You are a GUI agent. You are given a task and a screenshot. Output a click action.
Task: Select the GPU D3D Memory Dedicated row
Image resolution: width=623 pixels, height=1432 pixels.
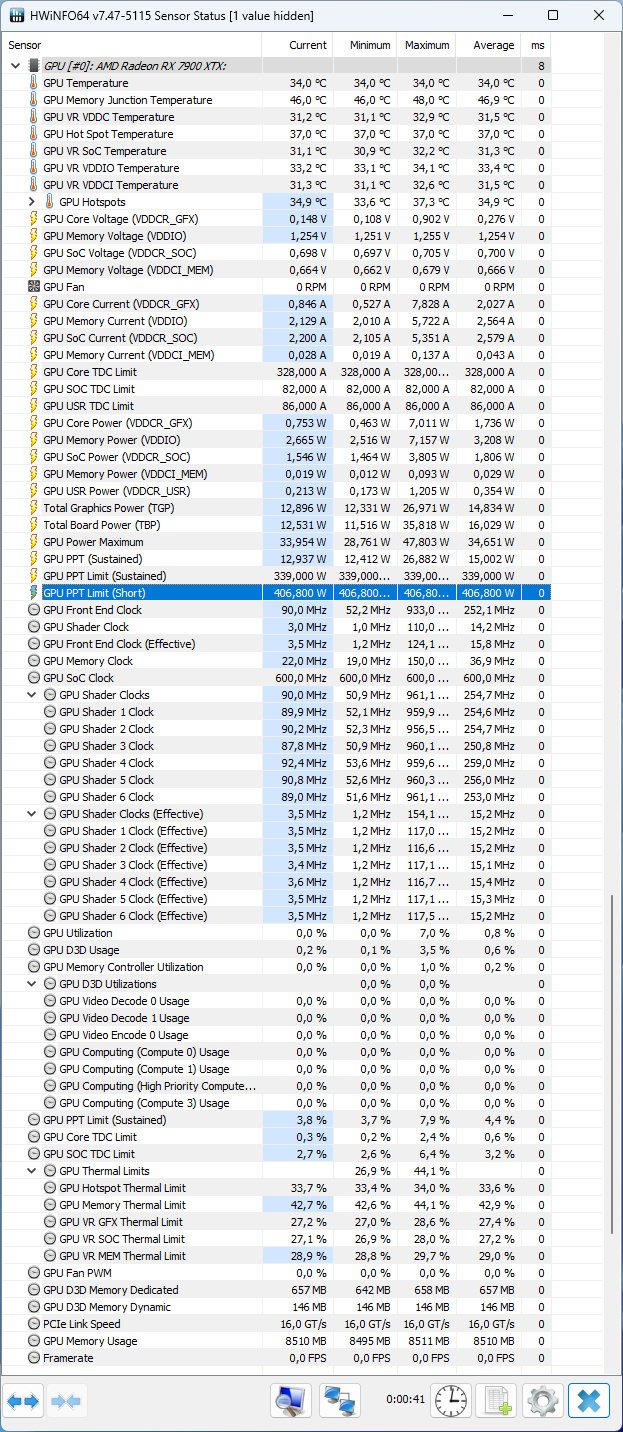(x=275, y=1290)
